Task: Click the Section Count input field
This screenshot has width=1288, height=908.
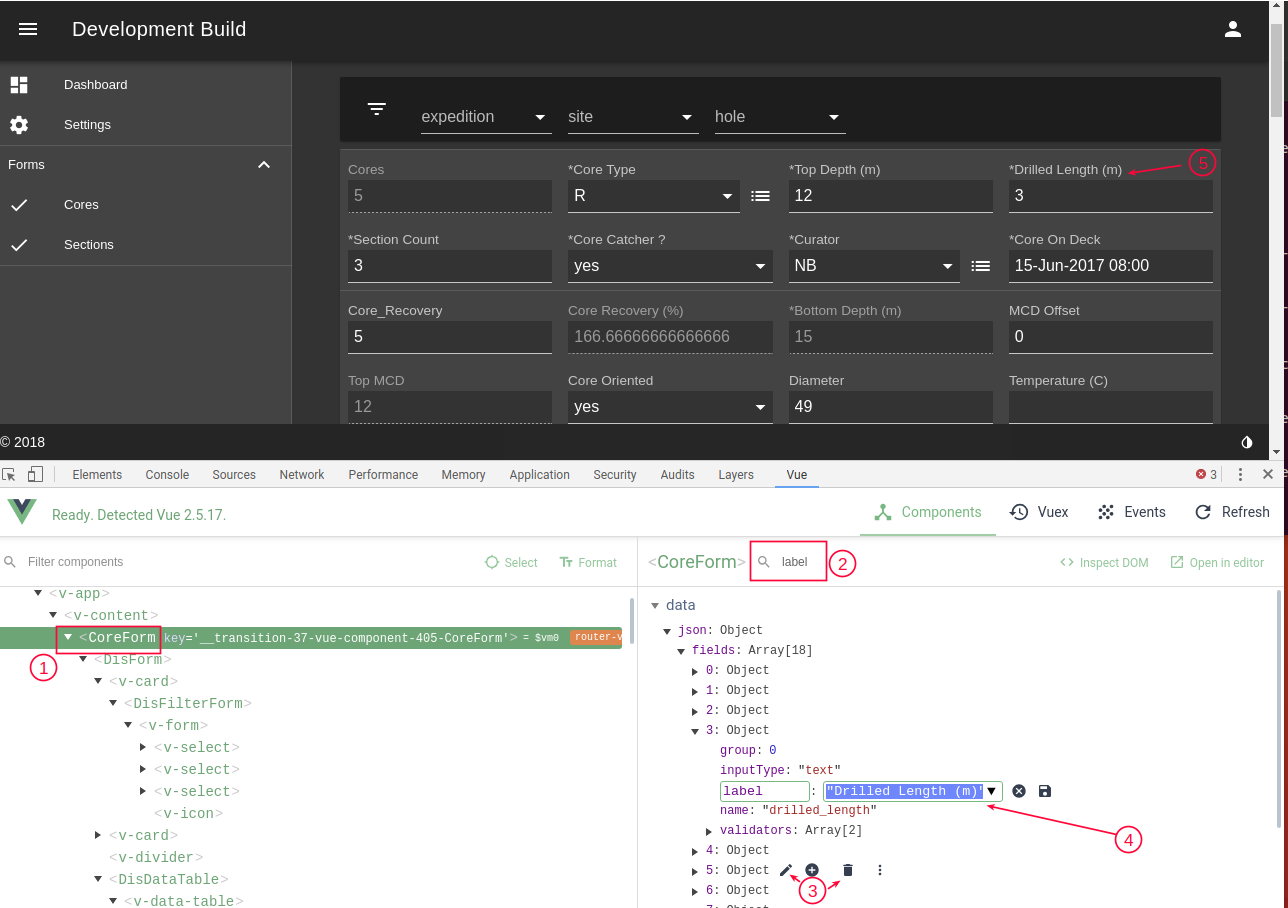Action: click(450, 266)
